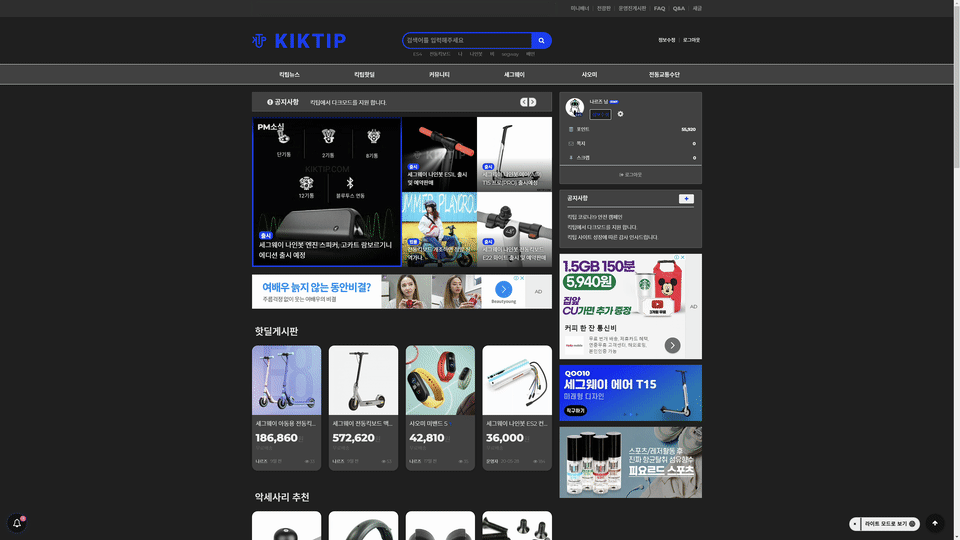Open the T15 Pro scooter article
This screenshot has width=960, height=540.
coord(514,154)
